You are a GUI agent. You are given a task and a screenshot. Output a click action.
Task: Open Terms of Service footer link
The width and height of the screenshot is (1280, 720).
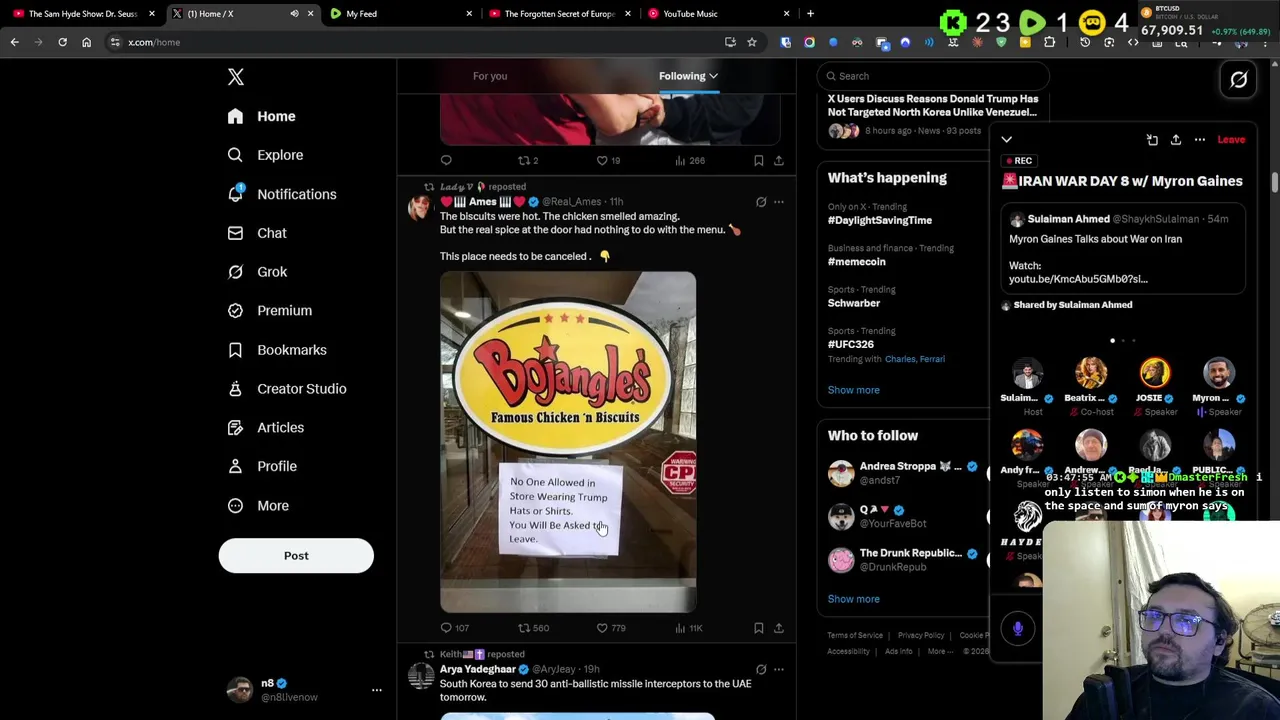tap(855, 635)
